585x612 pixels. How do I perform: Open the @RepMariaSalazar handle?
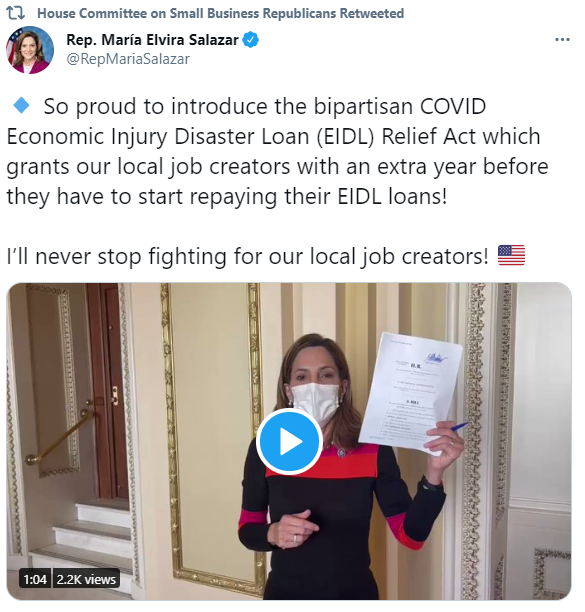click(x=128, y=59)
